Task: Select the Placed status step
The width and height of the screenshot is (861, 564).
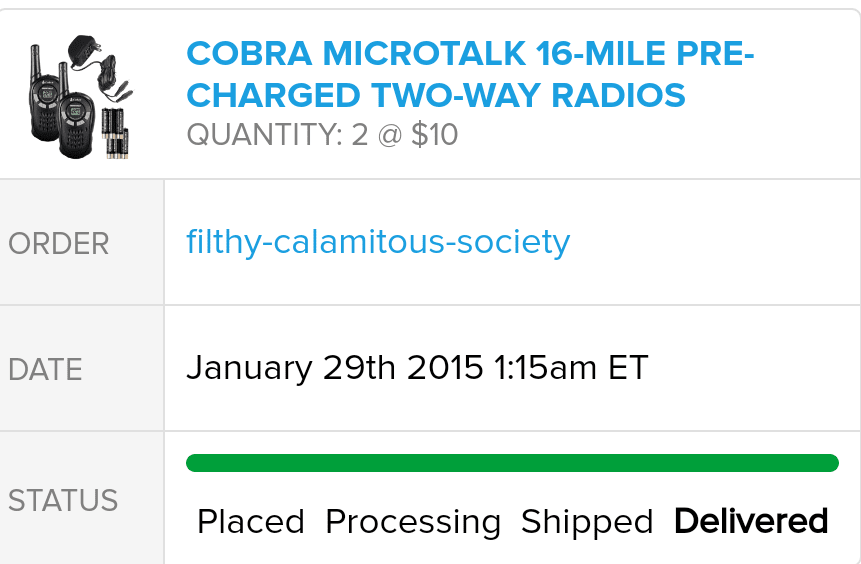Action: tap(251, 521)
